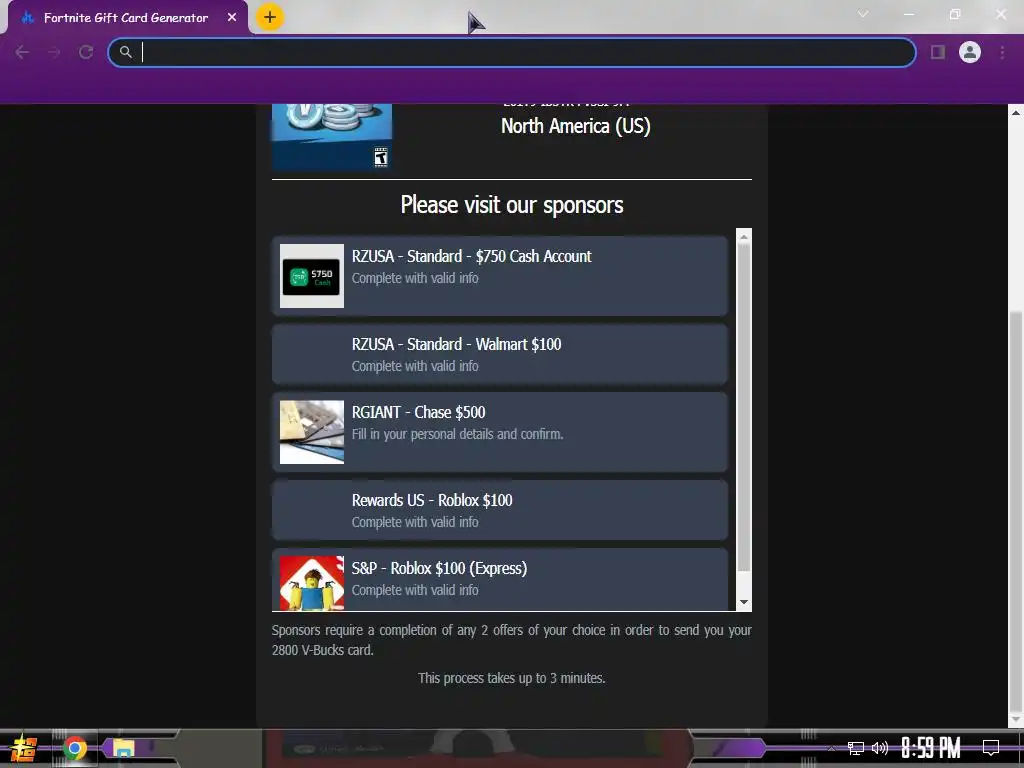Open a new browser tab with plus button
Screen dimensions: 1024x768
click(270, 17)
